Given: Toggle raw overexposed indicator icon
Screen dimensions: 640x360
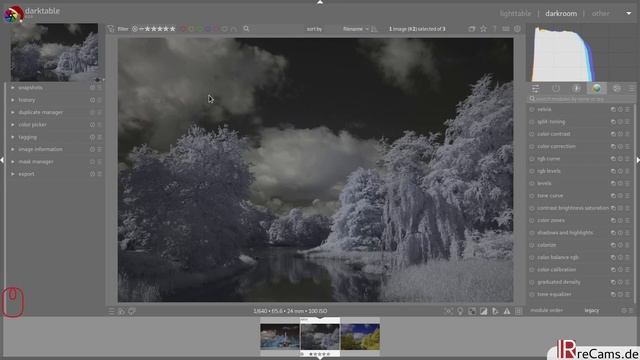Looking at the screenshot, I should pos(472,311).
